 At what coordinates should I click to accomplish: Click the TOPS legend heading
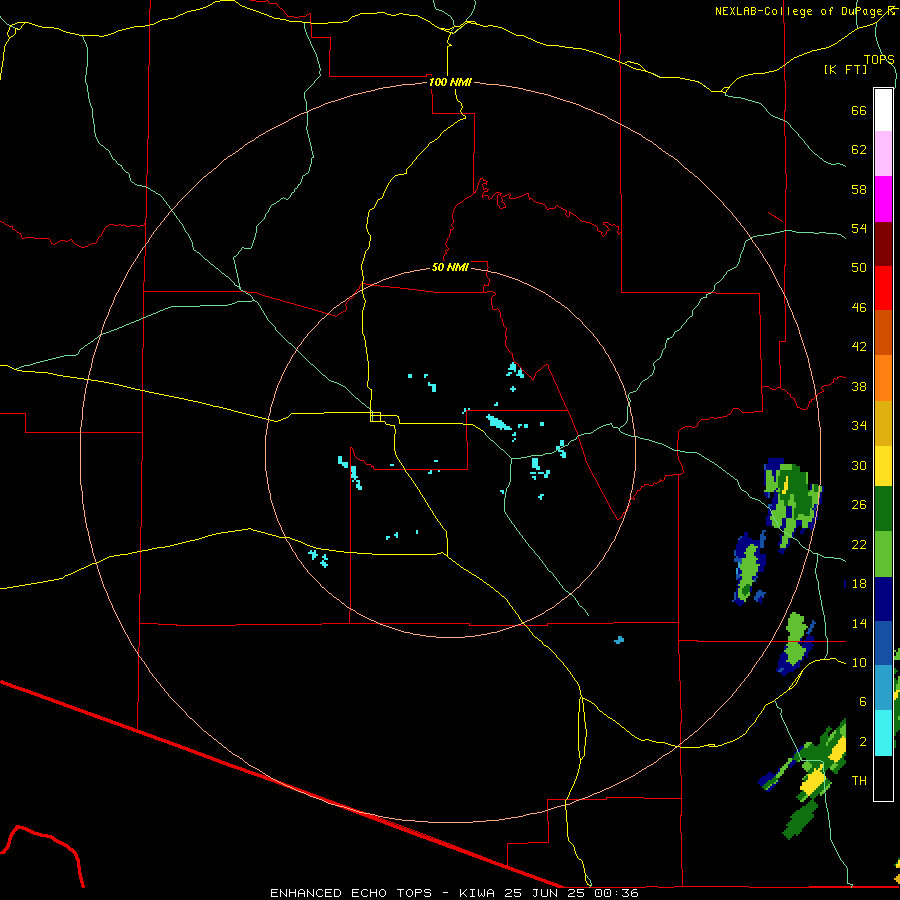[879, 59]
